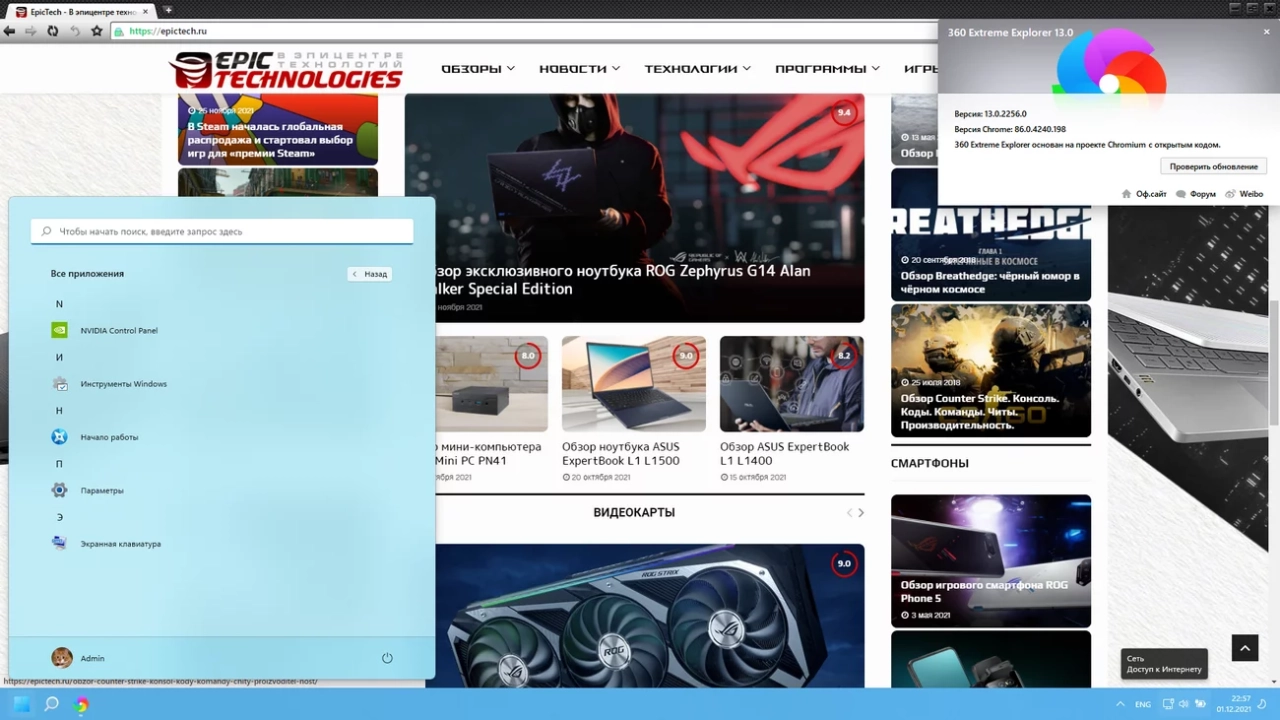Click the back-to-top arrow button on the page

(1245, 648)
